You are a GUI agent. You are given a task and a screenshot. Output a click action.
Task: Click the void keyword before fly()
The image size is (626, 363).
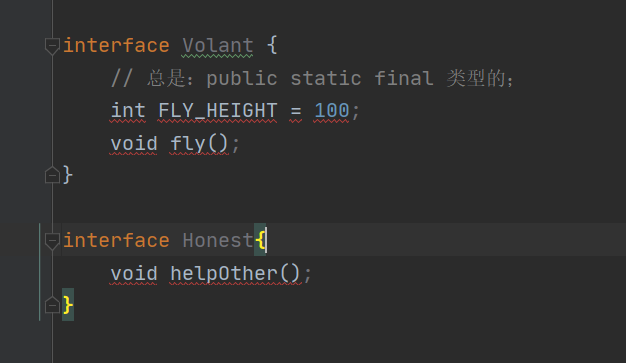(x=134, y=144)
